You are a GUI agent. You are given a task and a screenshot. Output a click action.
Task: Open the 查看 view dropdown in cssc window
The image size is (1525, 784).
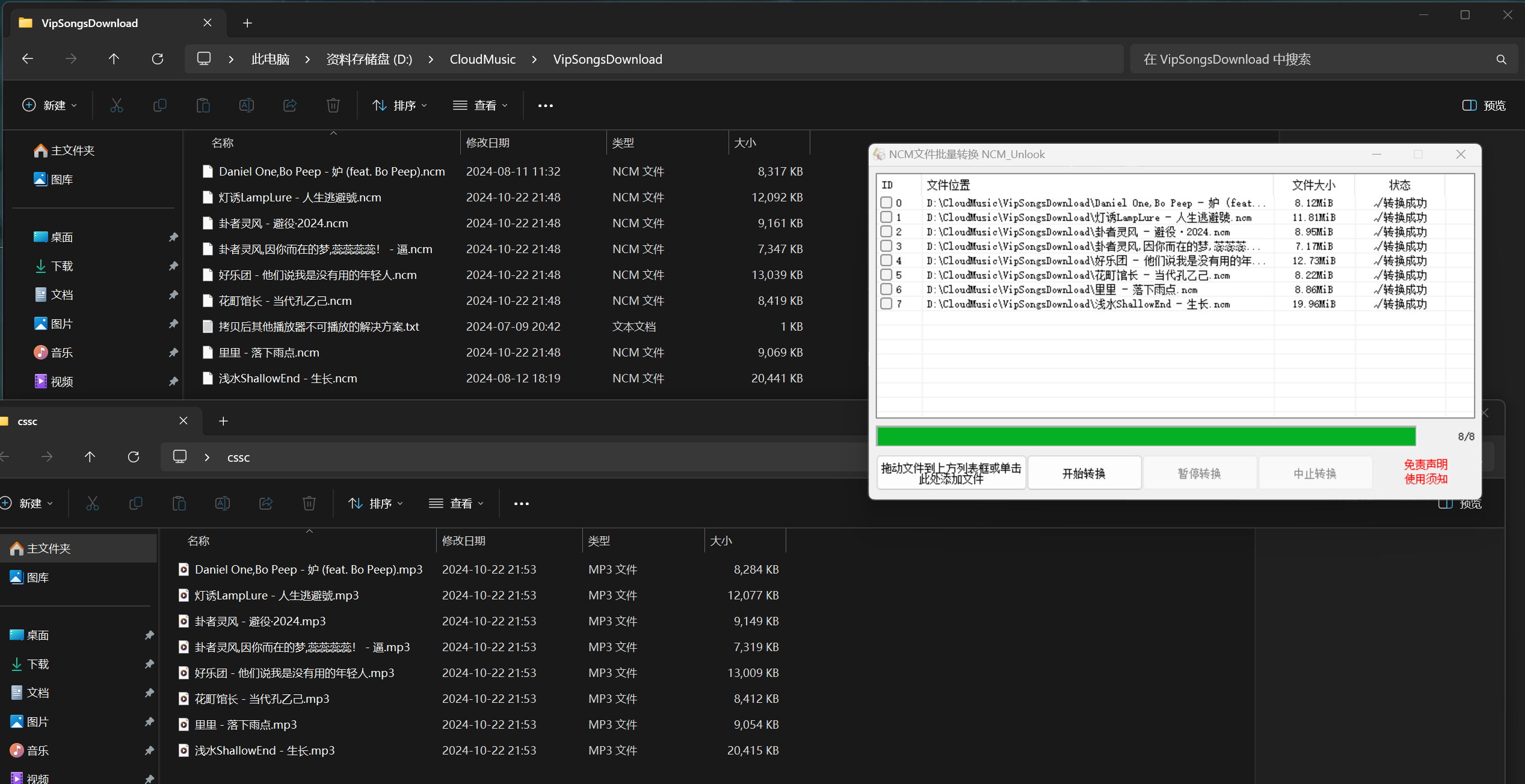457,503
